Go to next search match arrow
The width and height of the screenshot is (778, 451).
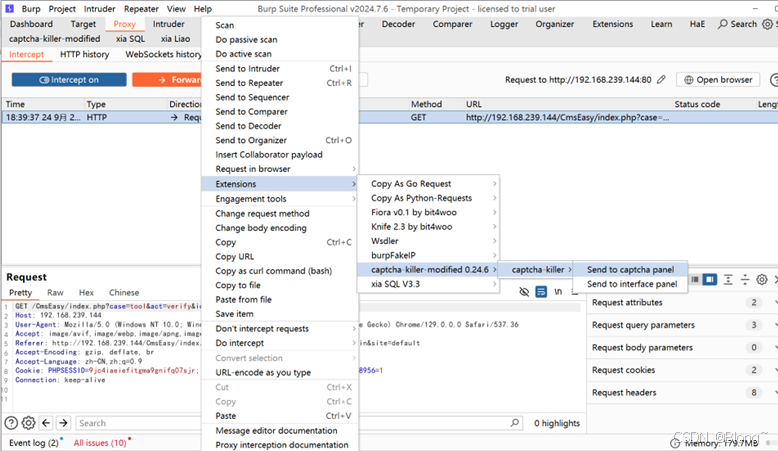[63, 423]
